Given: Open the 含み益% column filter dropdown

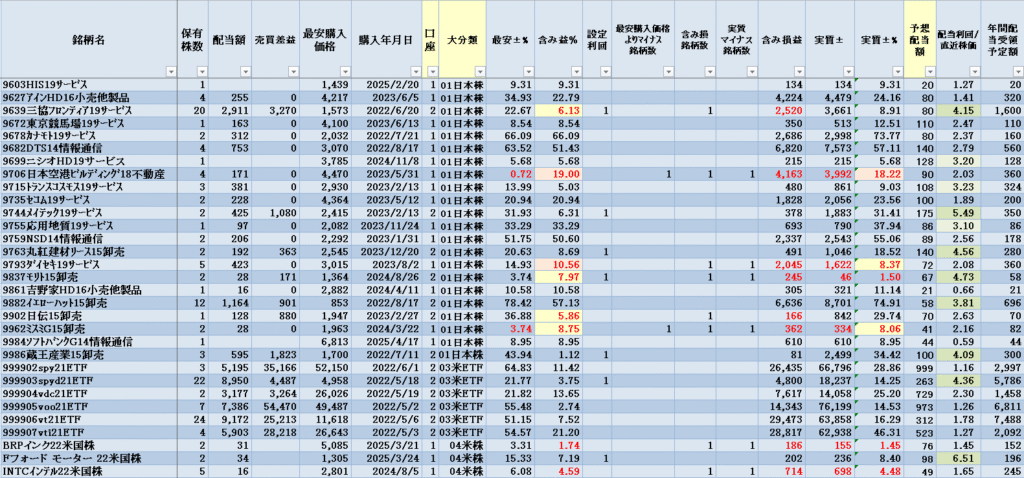Looking at the screenshot, I should pyautogui.click(x=575, y=72).
